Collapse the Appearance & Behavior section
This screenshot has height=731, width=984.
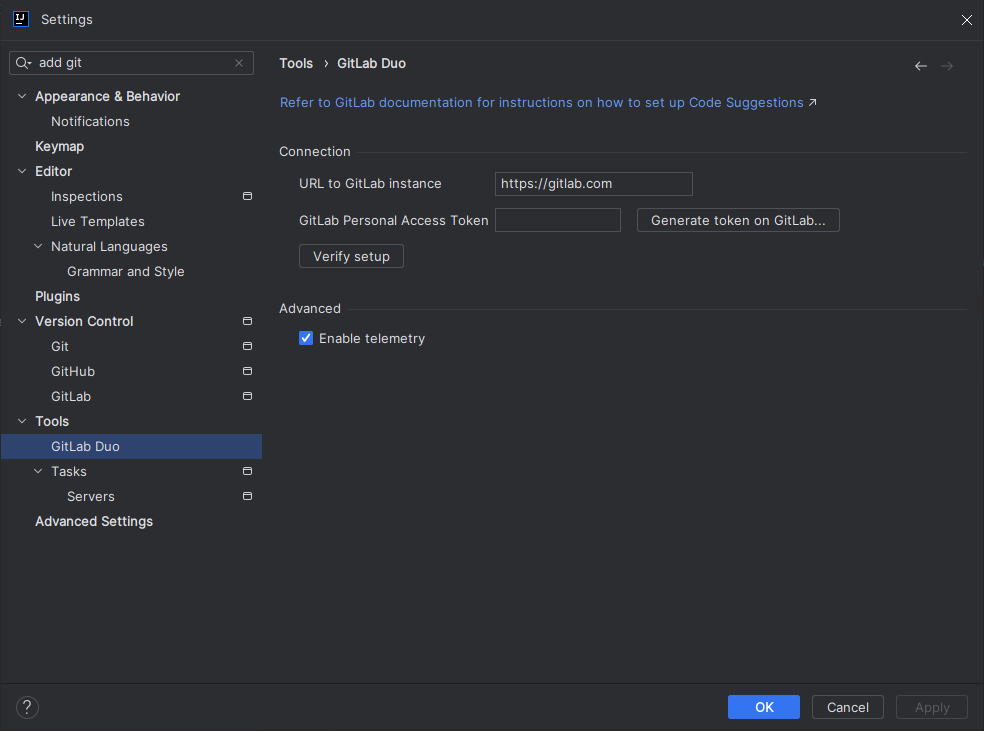point(23,97)
